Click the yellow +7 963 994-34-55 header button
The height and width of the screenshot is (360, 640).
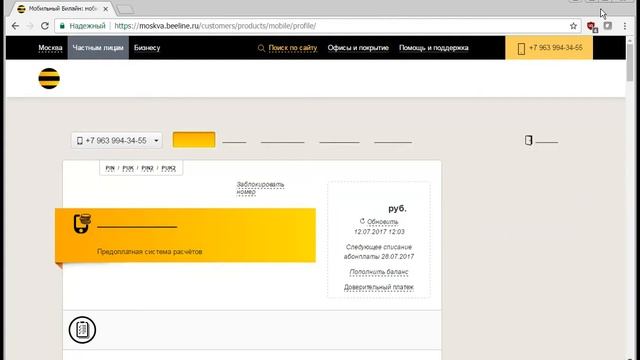(549, 48)
